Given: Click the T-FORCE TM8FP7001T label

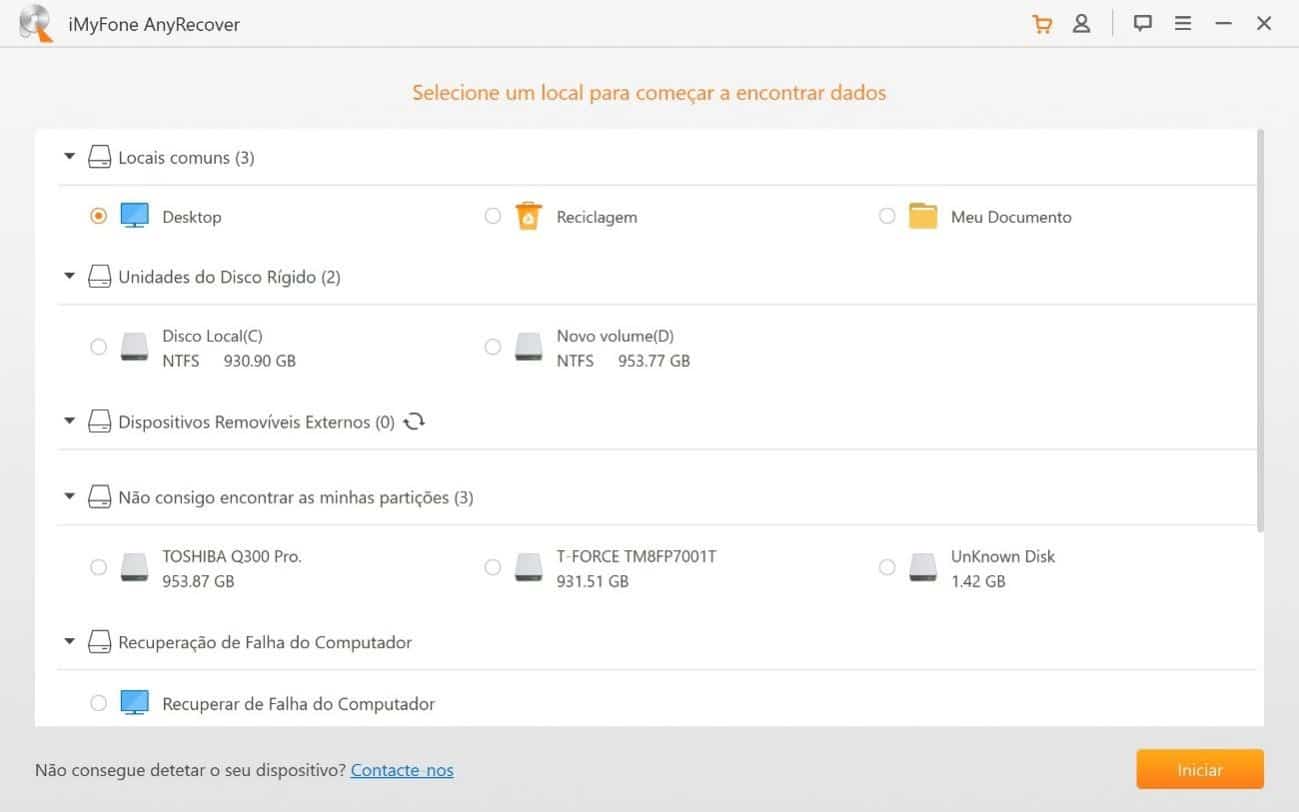Looking at the screenshot, I should 637,556.
